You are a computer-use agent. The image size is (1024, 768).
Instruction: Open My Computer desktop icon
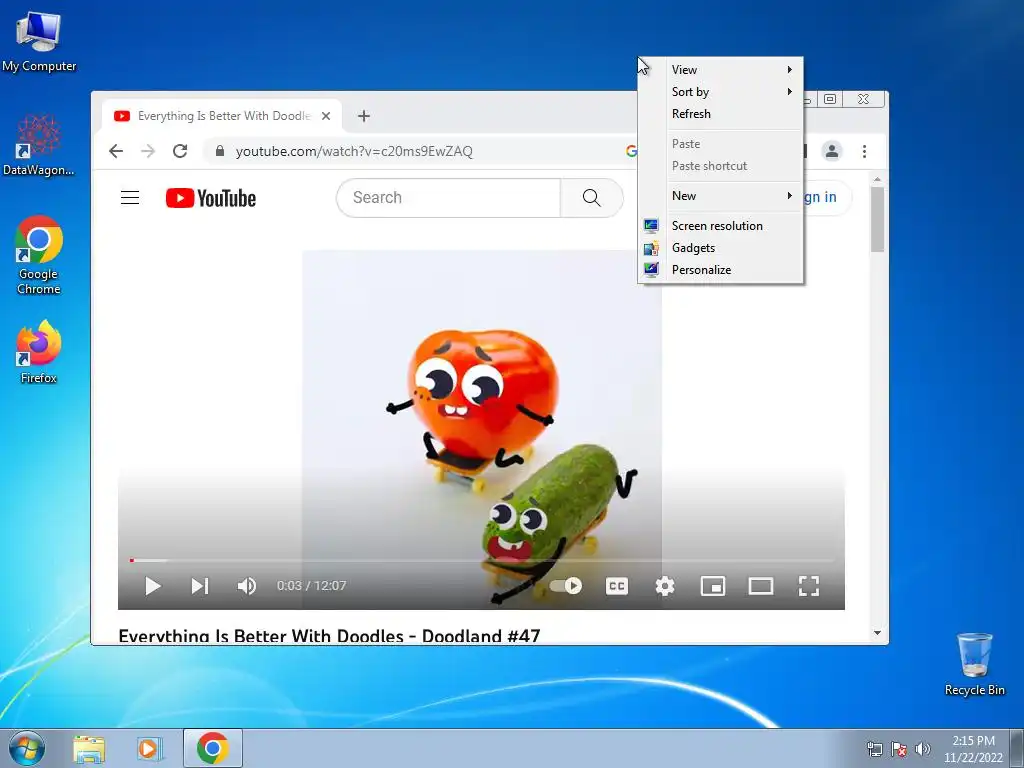coord(39,41)
